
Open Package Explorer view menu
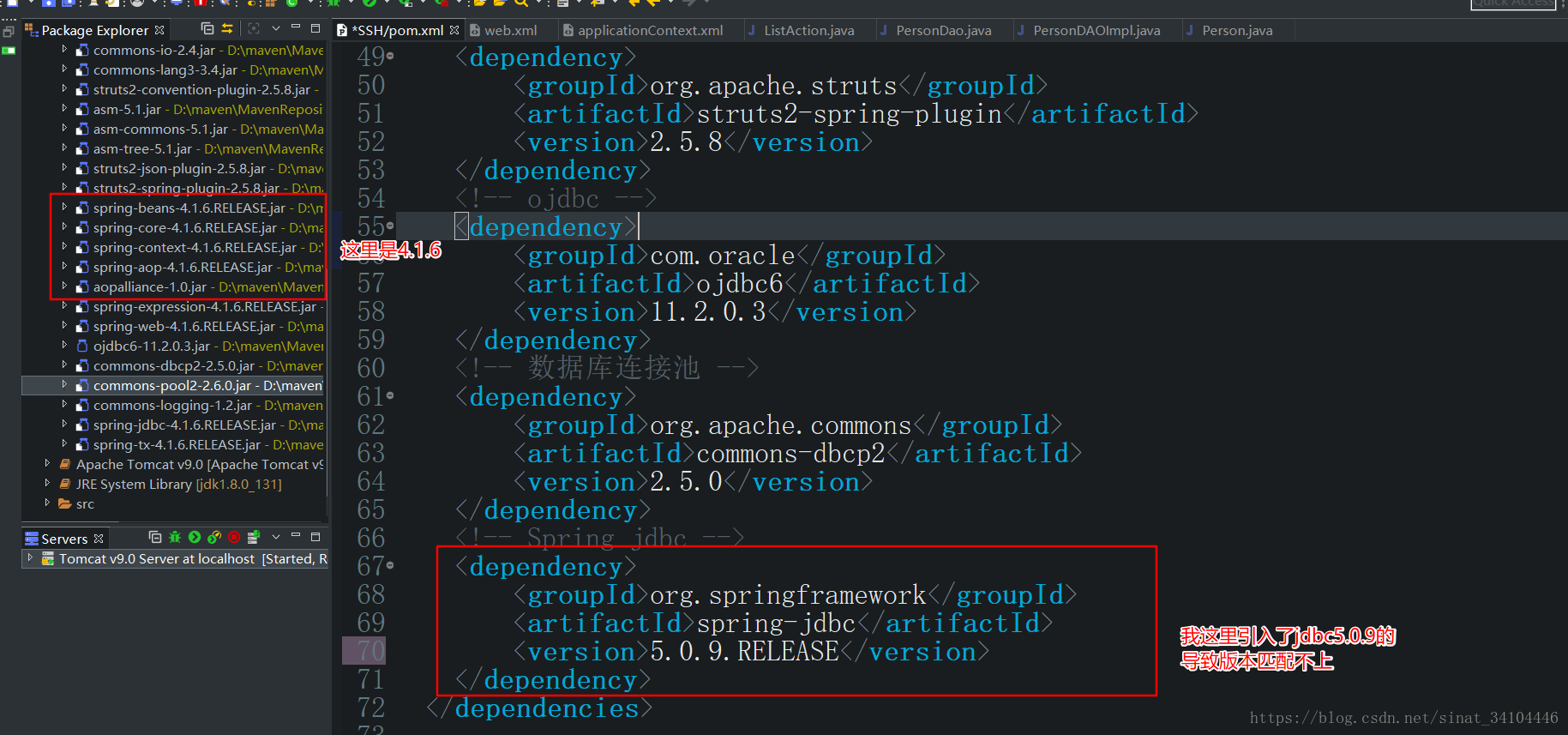pos(276,29)
